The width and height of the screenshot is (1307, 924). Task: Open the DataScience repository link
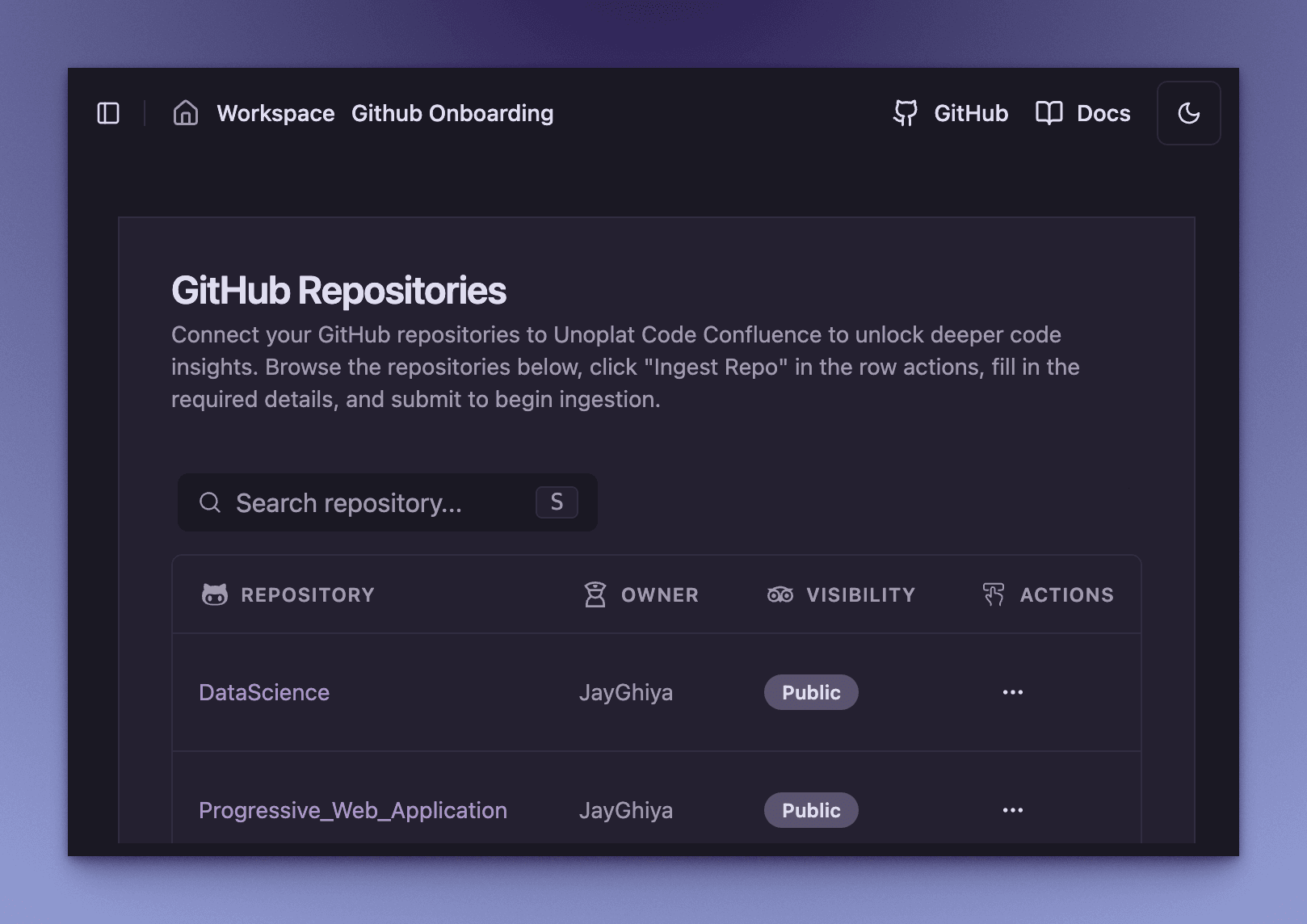tap(264, 692)
